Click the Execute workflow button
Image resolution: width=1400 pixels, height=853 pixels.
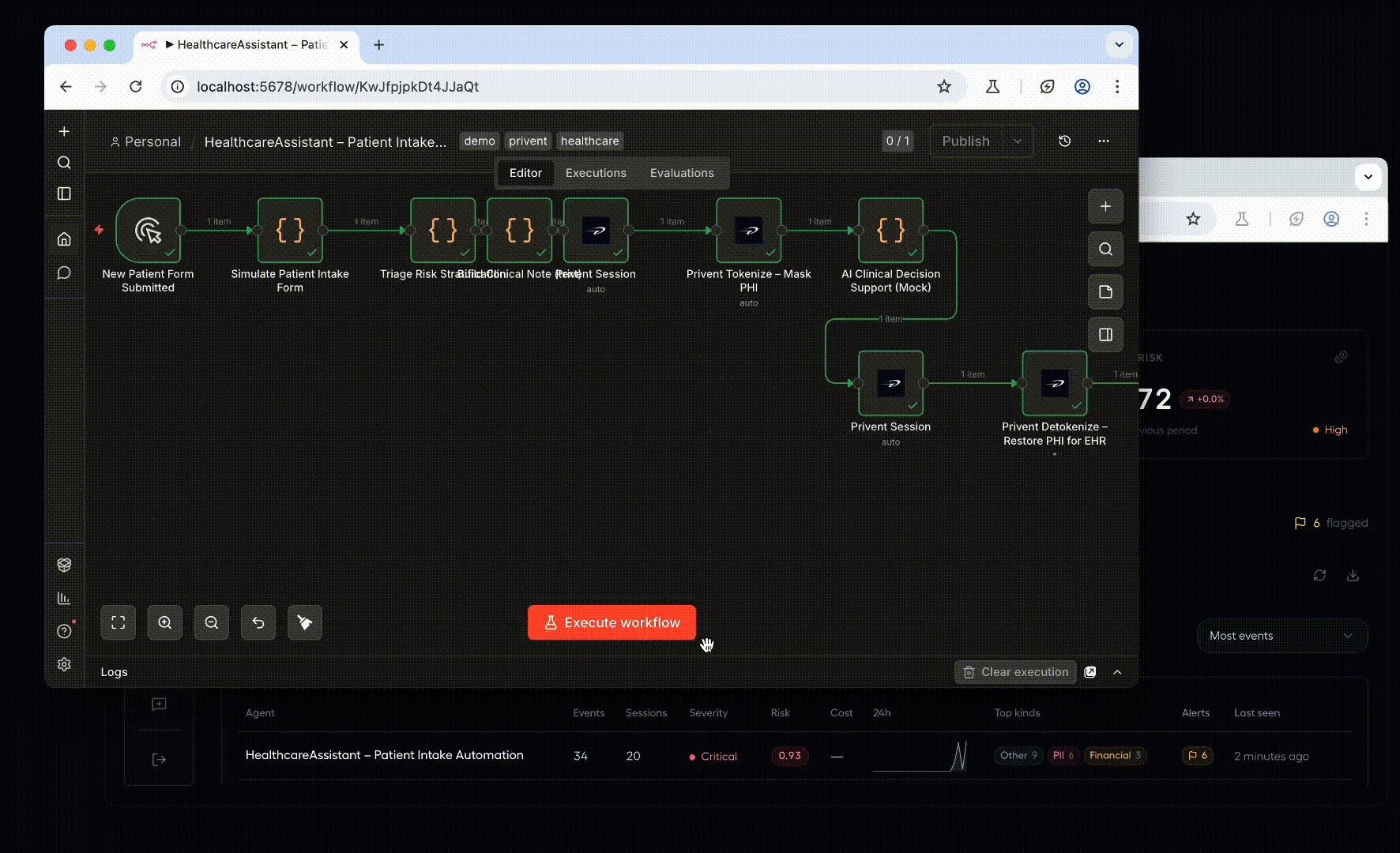coord(612,622)
